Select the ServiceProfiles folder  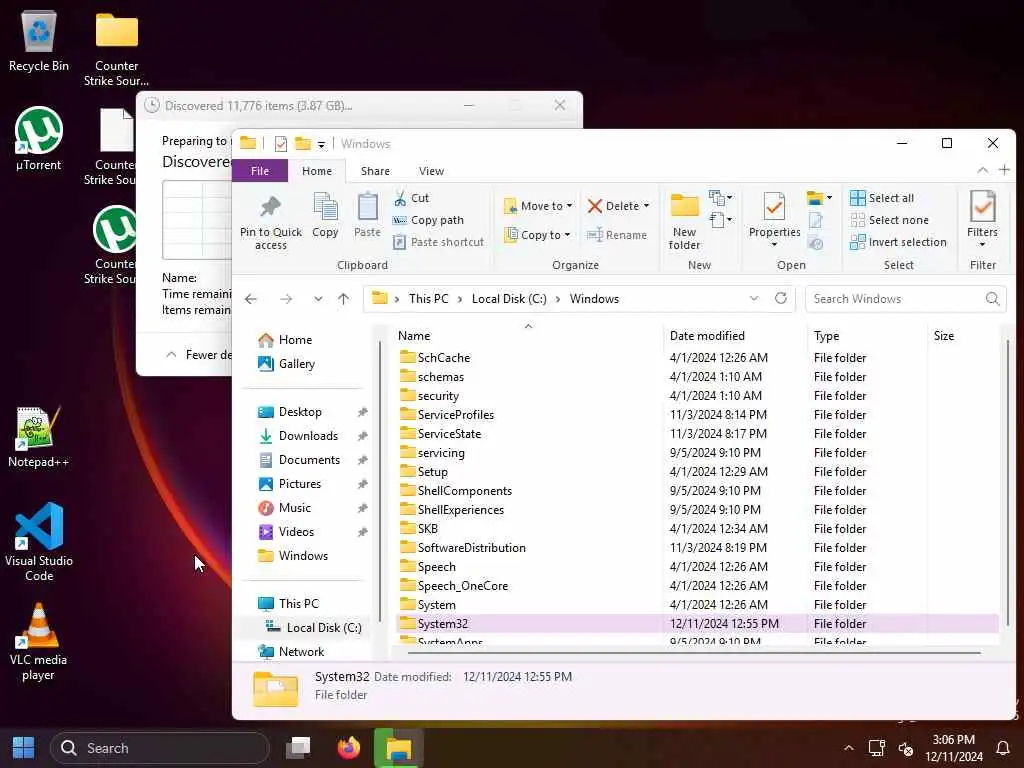point(697,415)
